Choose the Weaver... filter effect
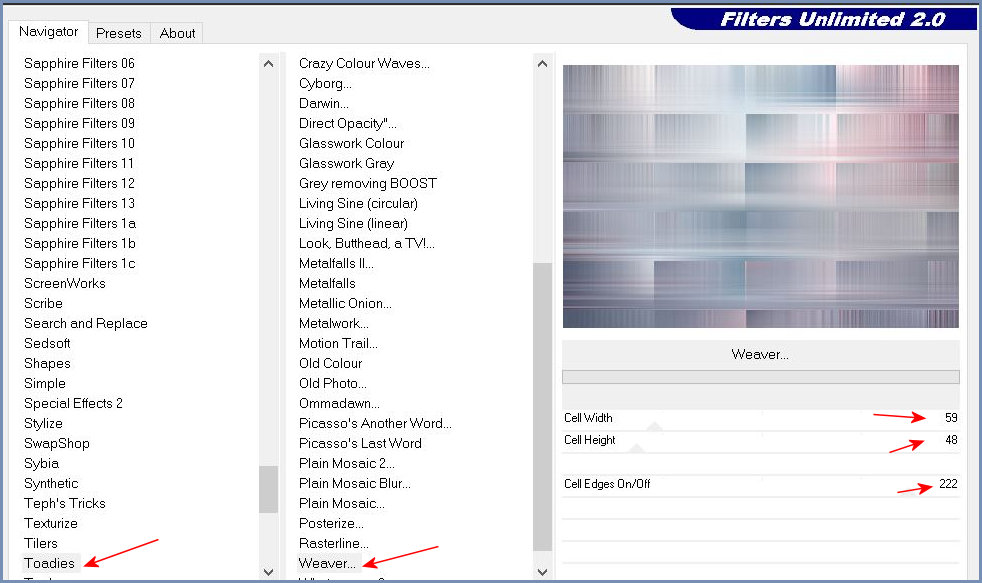Image resolution: width=982 pixels, height=583 pixels. [327, 563]
